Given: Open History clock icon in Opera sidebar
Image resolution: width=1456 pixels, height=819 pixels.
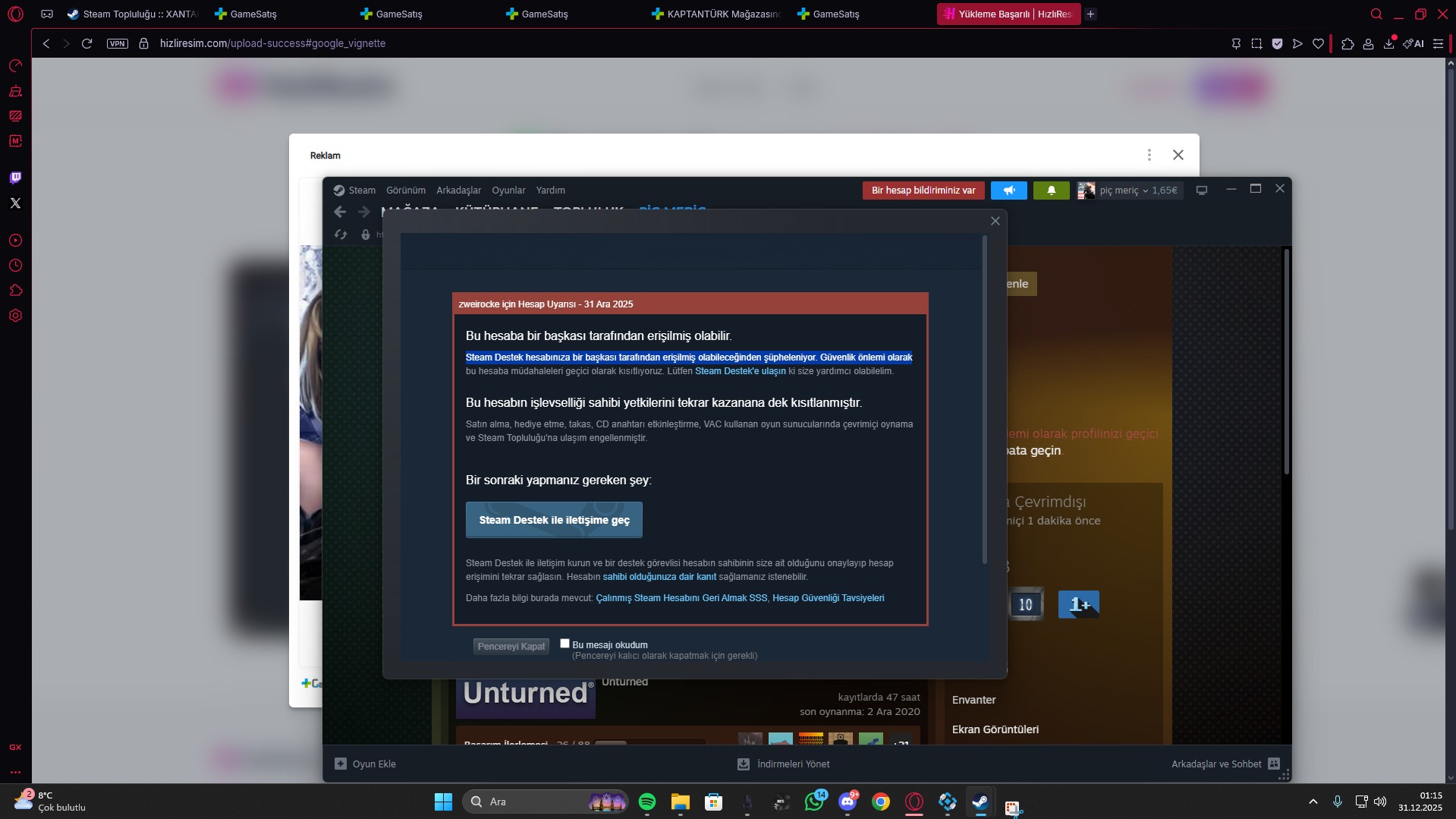Looking at the screenshot, I should point(15,266).
